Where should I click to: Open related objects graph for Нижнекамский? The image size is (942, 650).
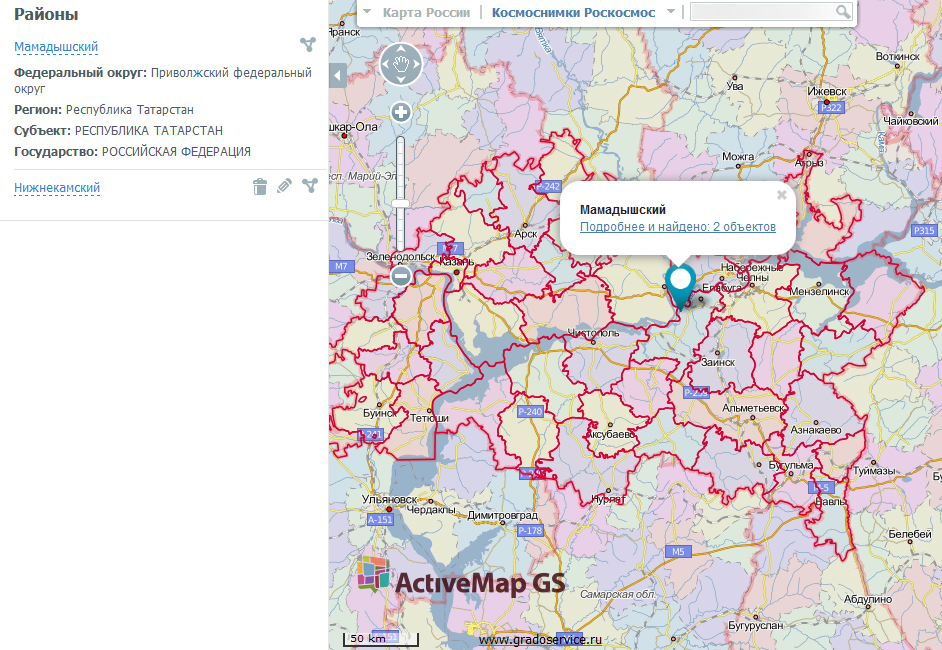point(309,186)
